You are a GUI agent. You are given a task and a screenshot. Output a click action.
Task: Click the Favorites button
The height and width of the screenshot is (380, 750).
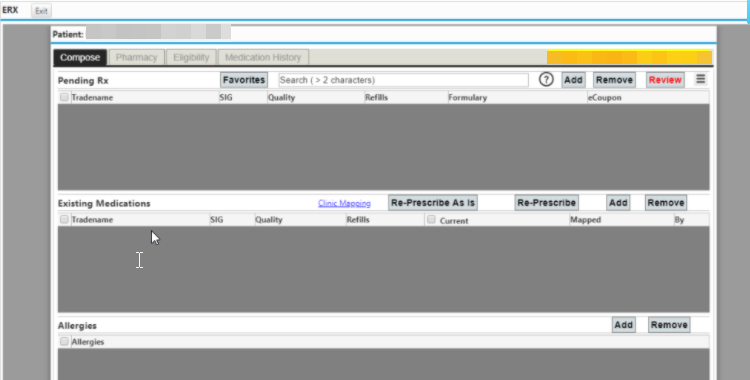point(244,80)
